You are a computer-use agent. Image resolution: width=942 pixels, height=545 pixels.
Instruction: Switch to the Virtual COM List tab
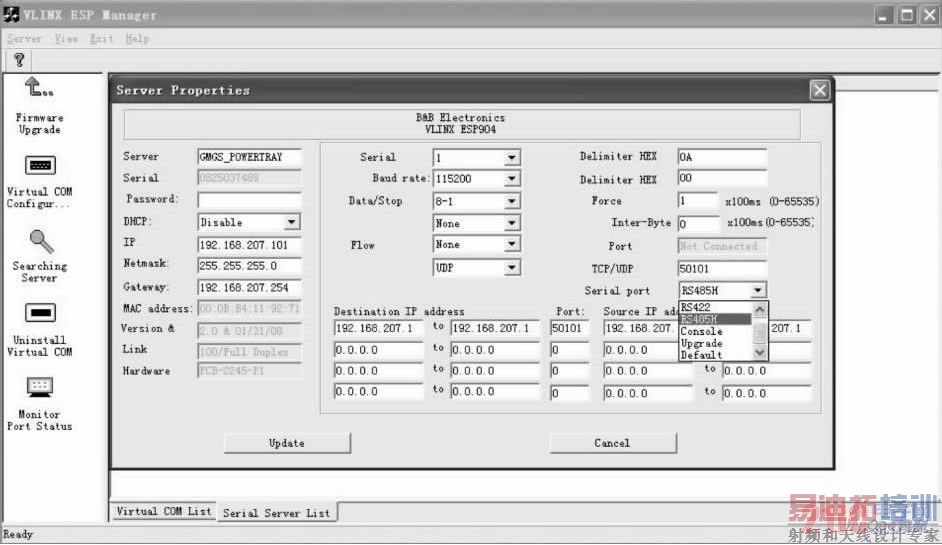pos(163,511)
